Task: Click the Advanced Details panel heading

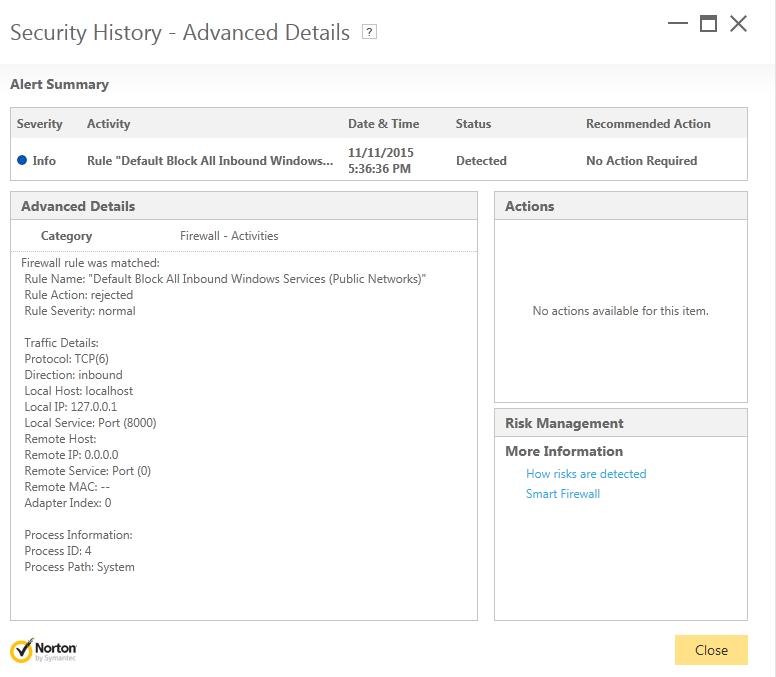Action: click(x=78, y=206)
